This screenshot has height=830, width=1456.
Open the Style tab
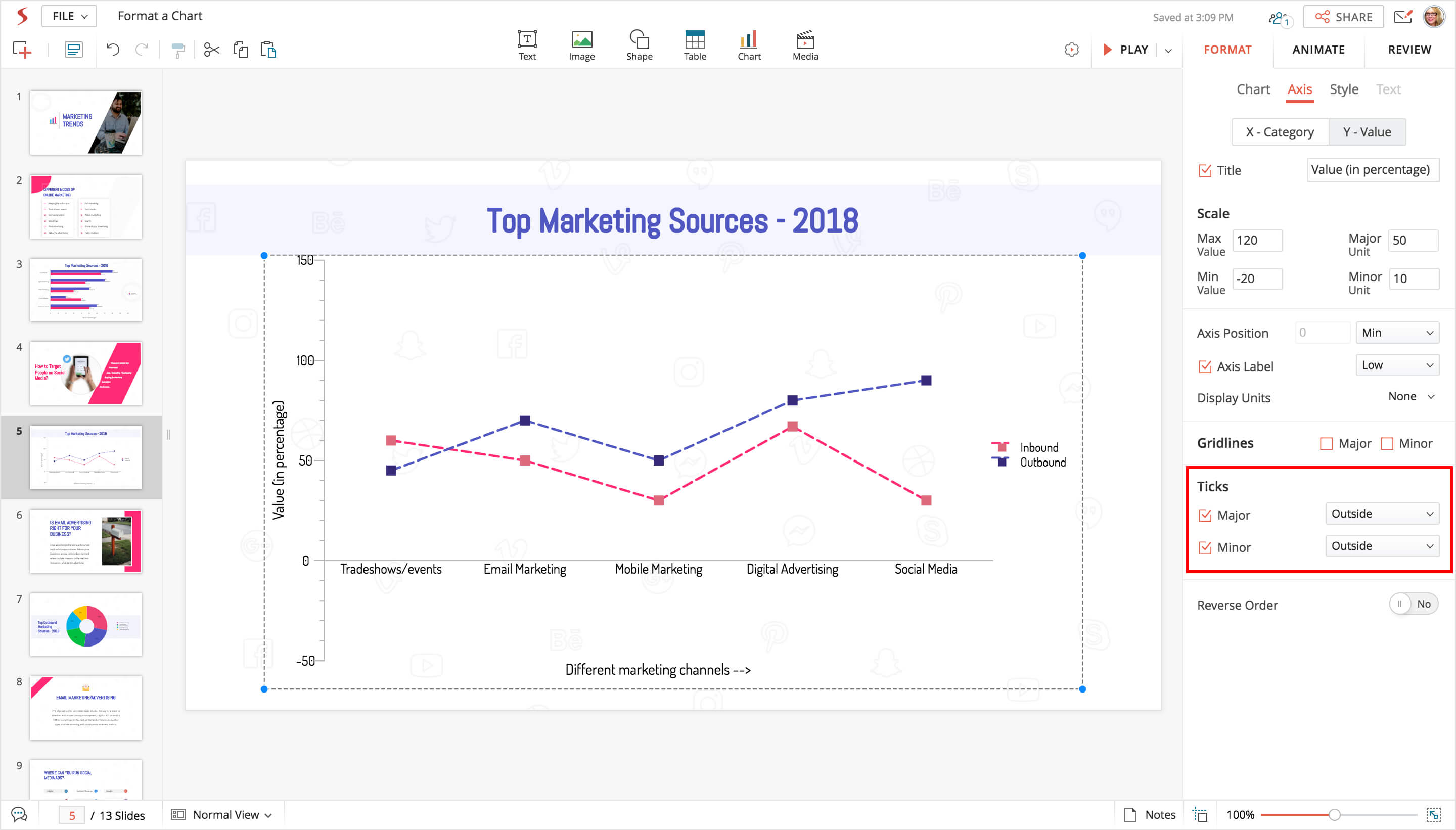pos(1343,89)
